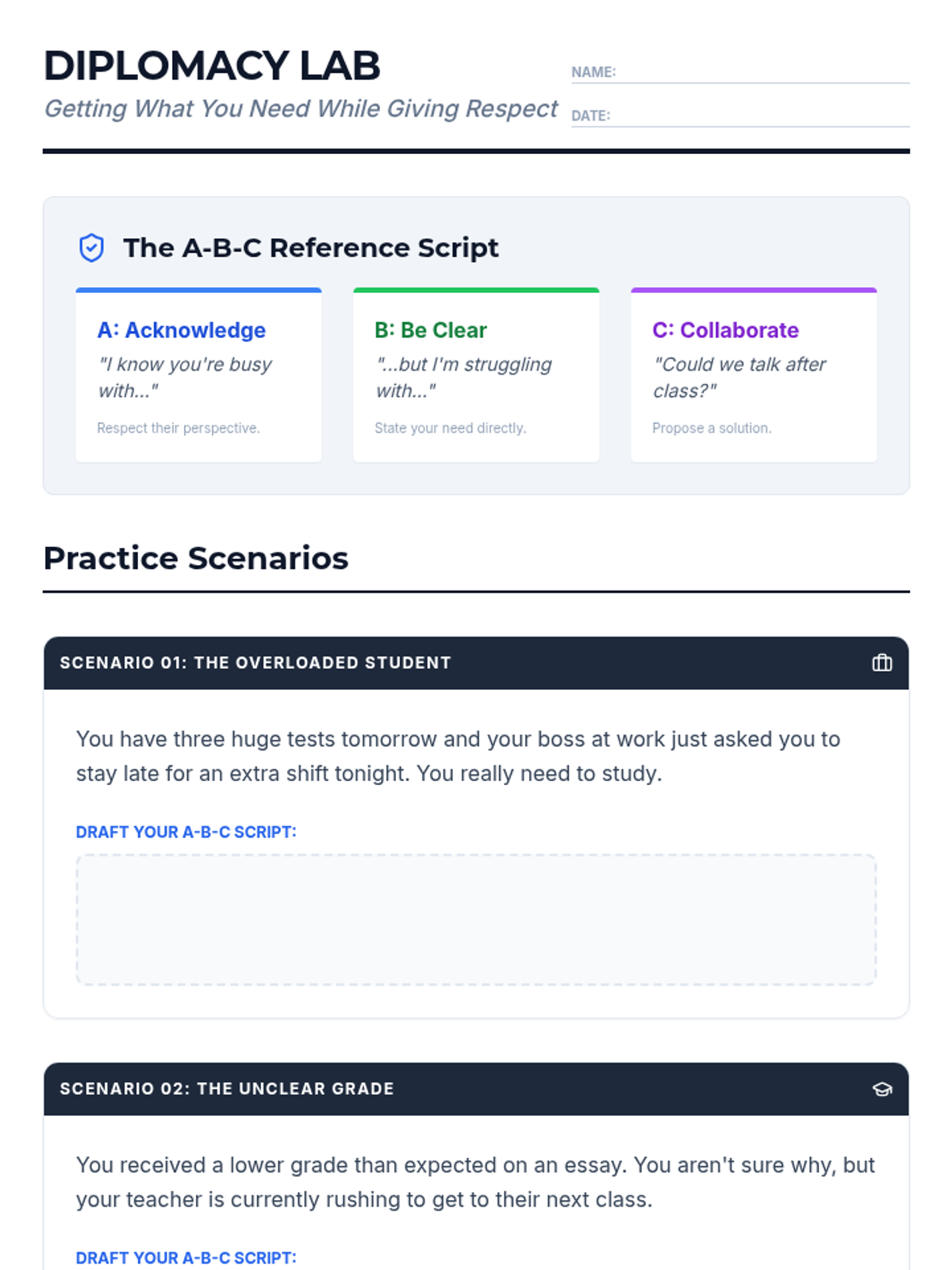Click the Scenario 01: The Overloaded Student header
The image size is (952, 1270).
point(255,663)
